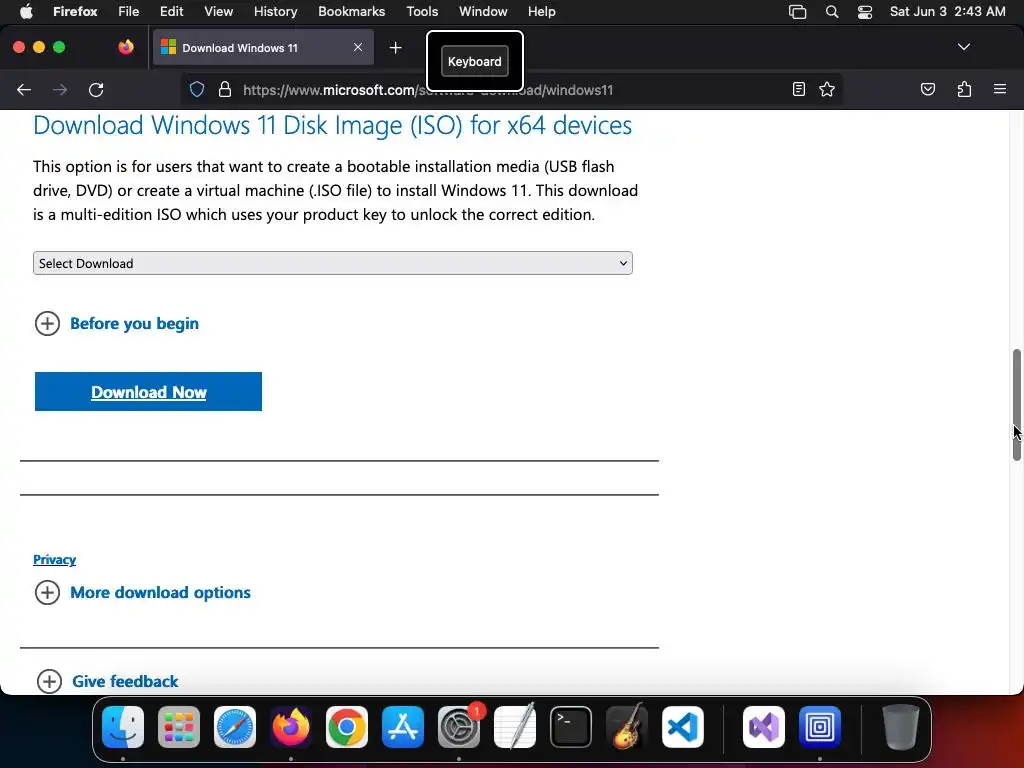Open System Settings from the Dock

click(x=458, y=727)
